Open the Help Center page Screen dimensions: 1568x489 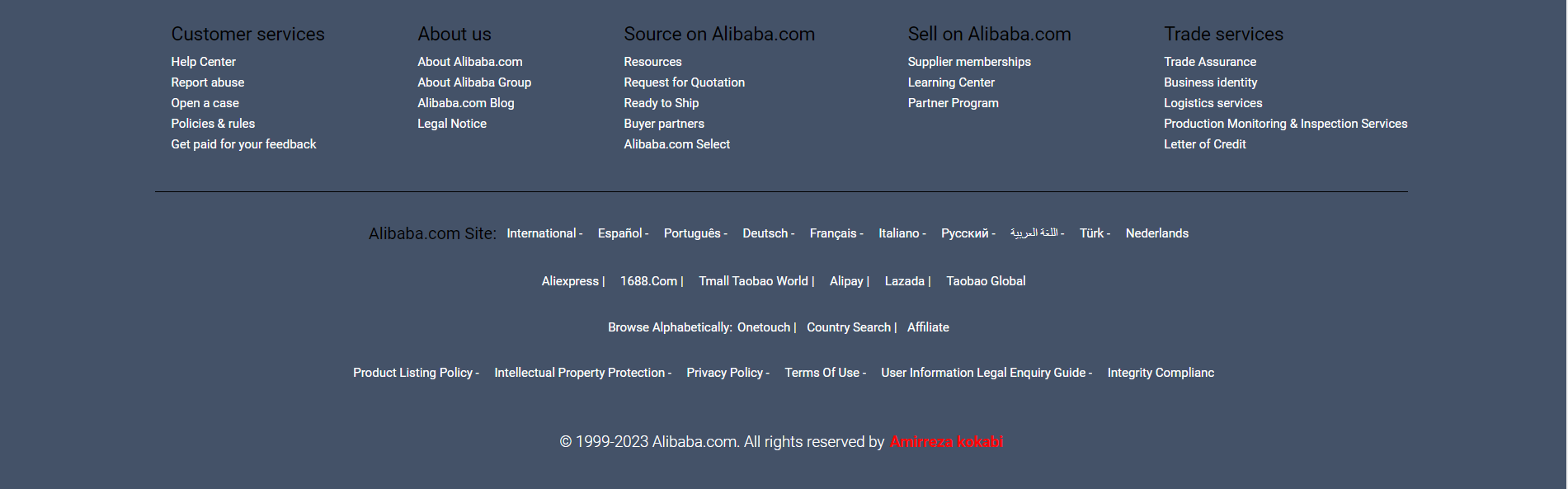coord(203,62)
